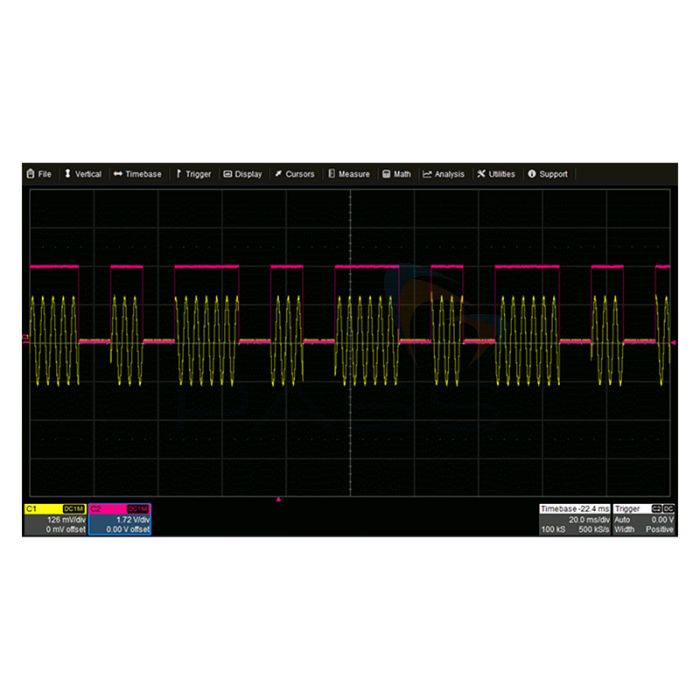Click the 0.00 V trigger level value
Image resolution: width=700 pixels, height=700 pixels.
tap(662, 520)
